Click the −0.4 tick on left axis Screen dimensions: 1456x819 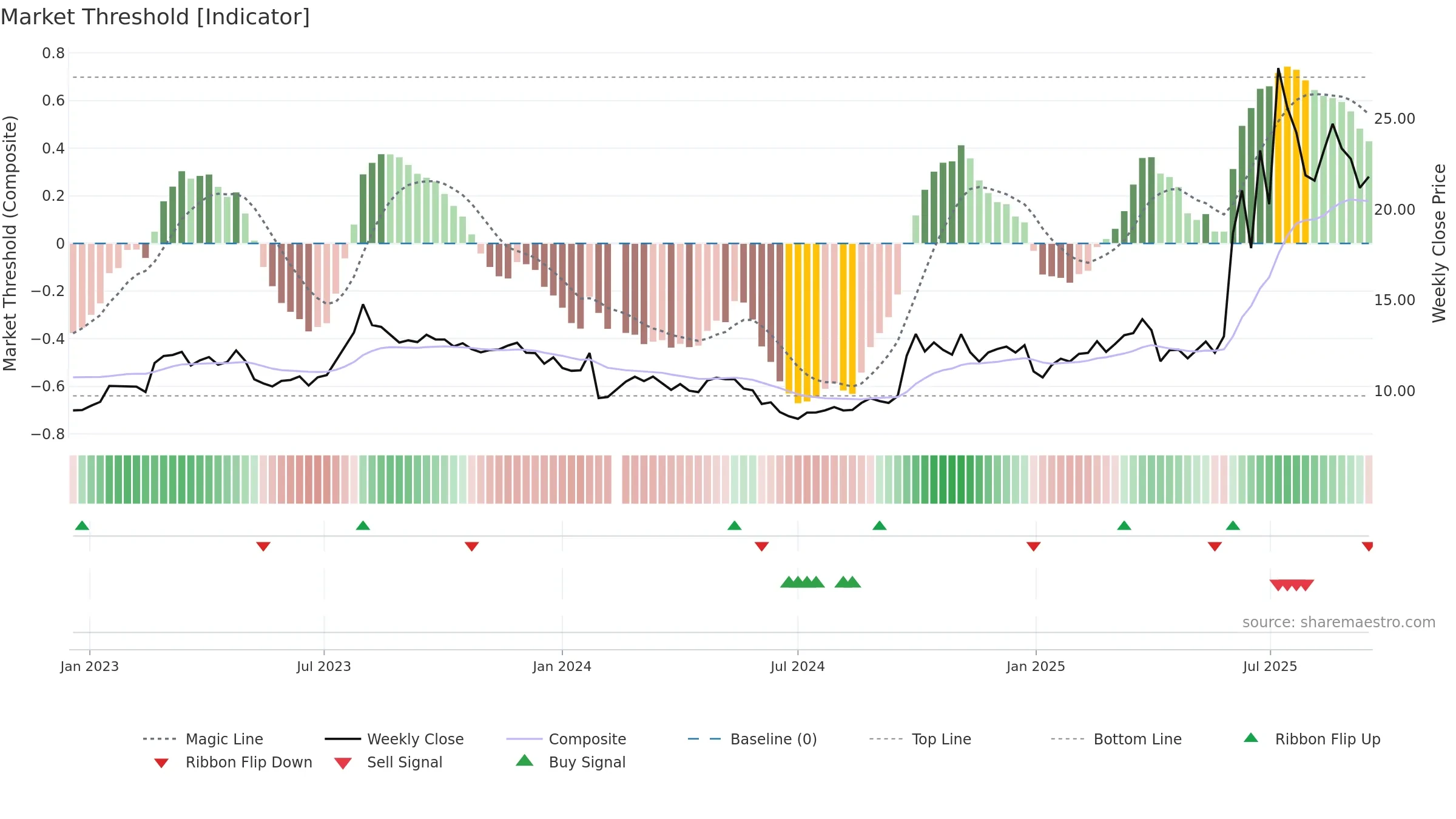48,339
